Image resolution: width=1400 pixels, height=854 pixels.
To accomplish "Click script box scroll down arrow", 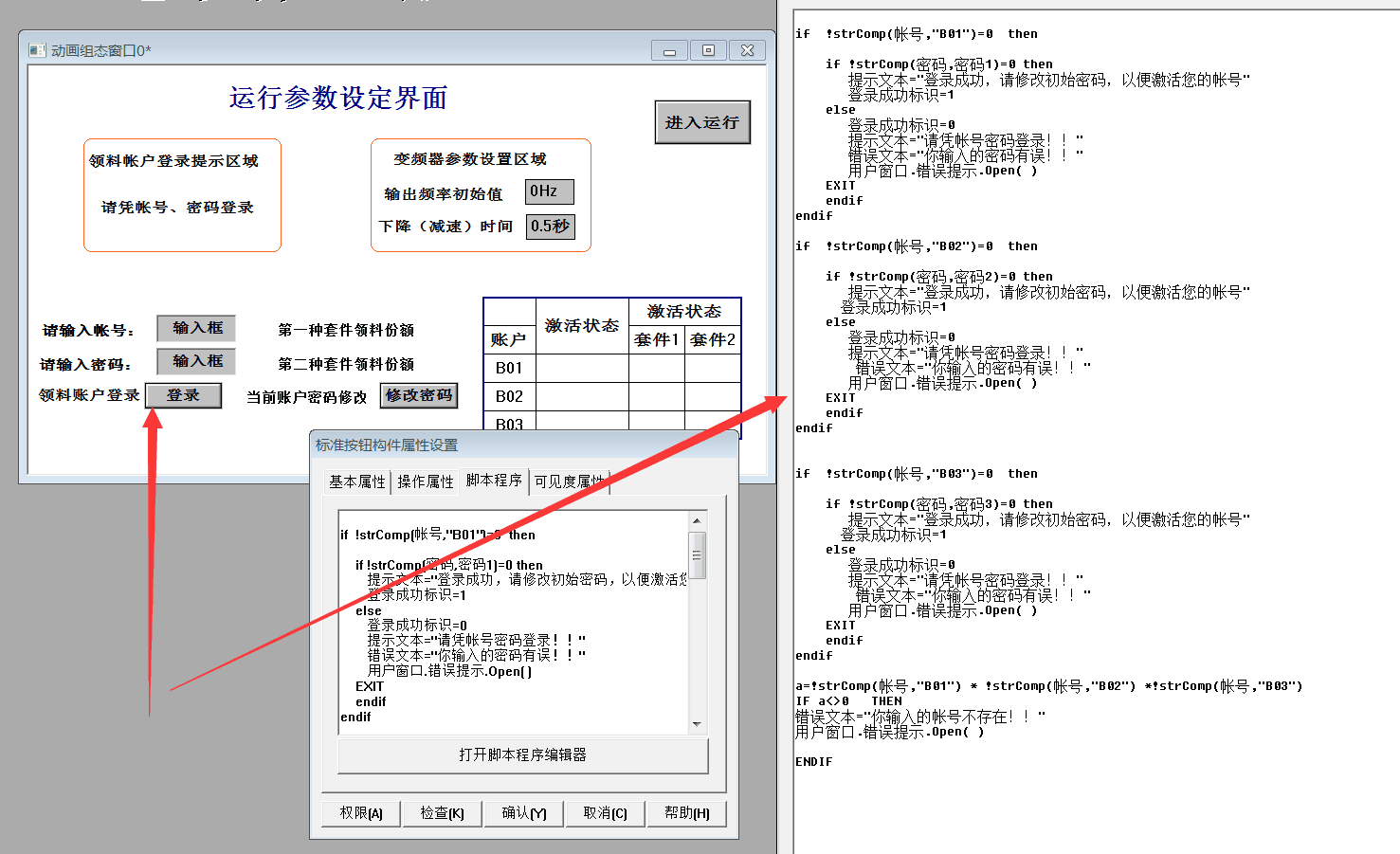I will [697, 724].
